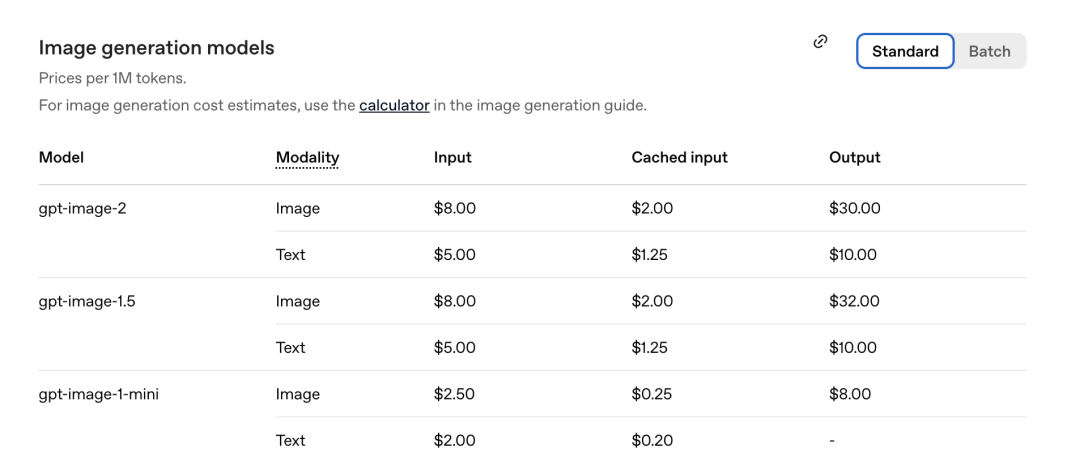The width and height of the screenshot is (1080, 469).
Task: Switch pricing to the Batch tab
Action: [989, 52]
